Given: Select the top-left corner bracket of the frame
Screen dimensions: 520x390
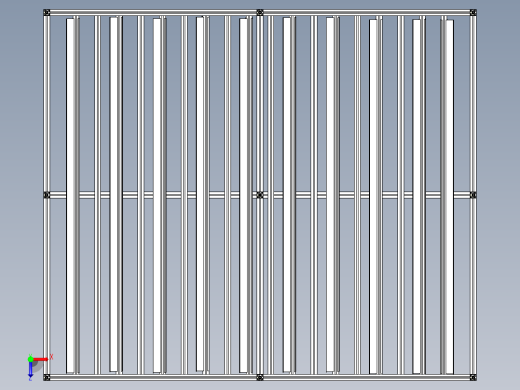Looking at the screenshot, I should point(47,13).
